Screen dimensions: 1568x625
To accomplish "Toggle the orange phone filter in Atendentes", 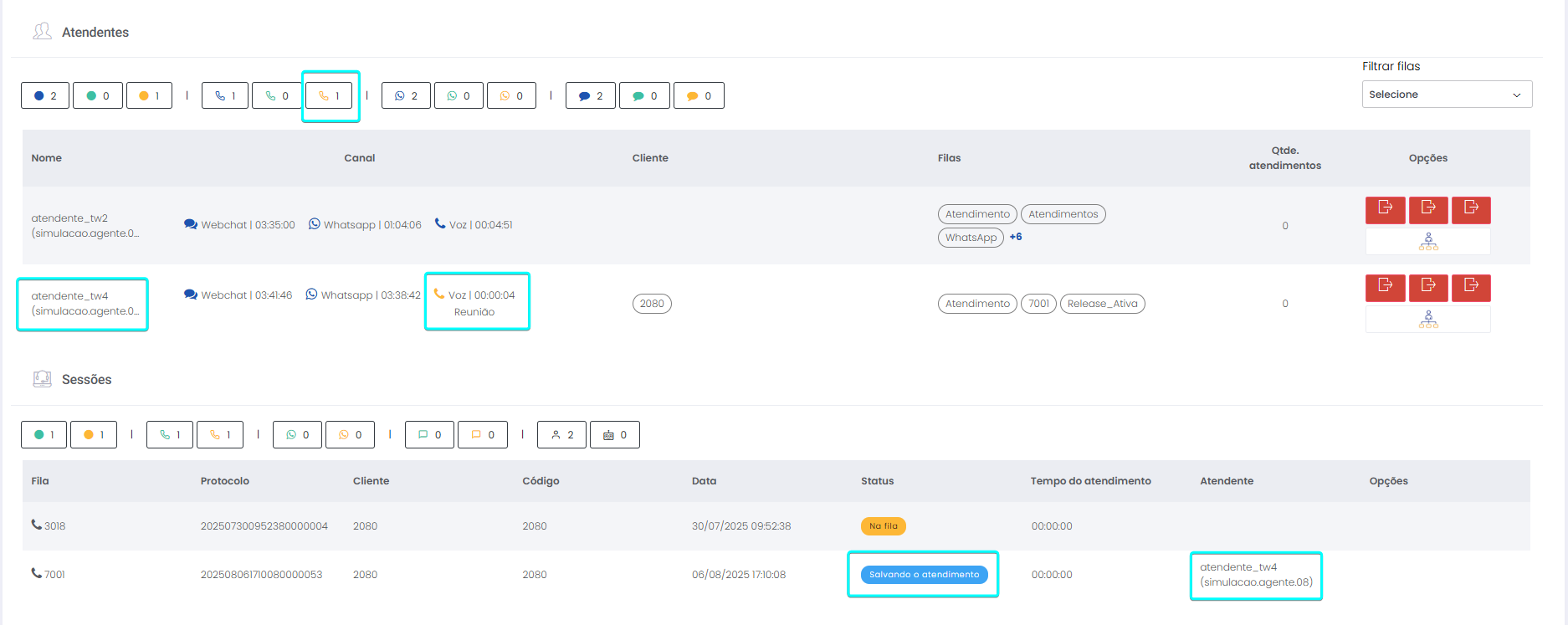I will coord(329,96).
